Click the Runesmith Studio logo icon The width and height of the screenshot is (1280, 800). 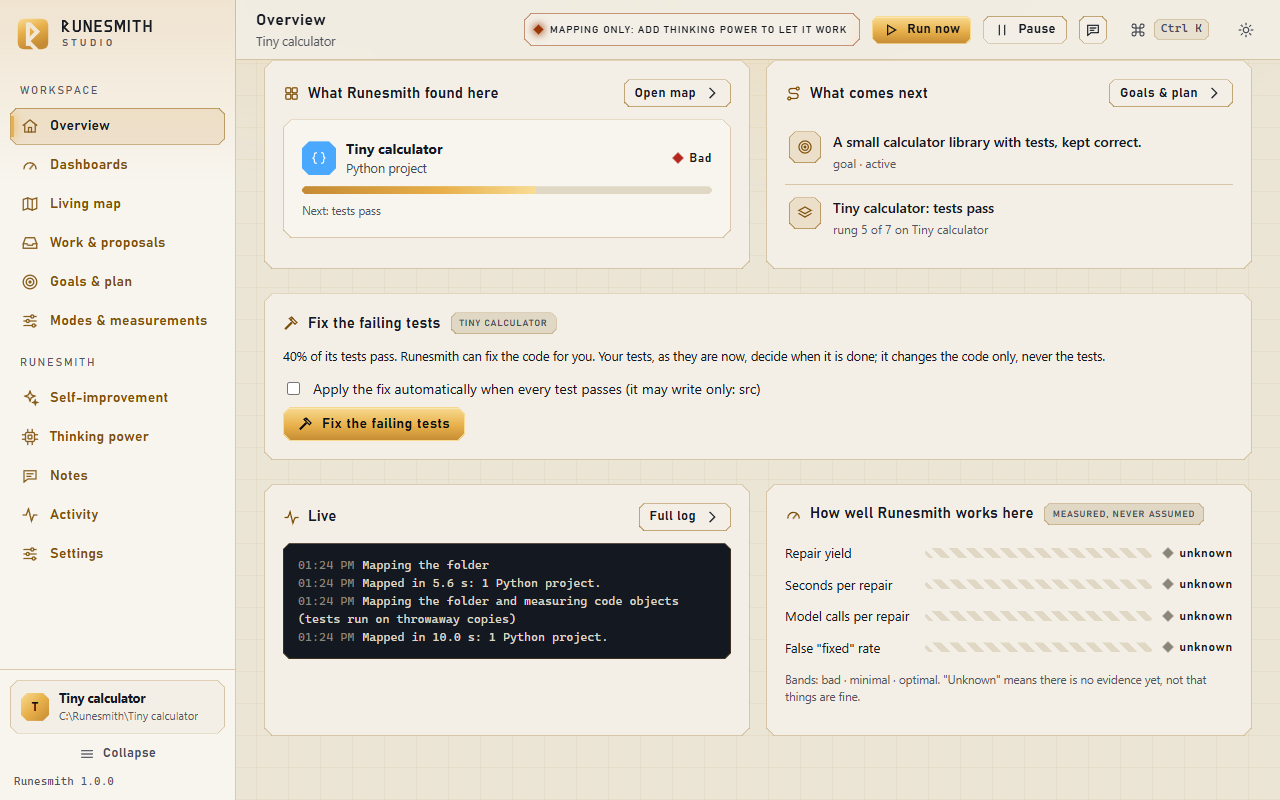[33, 33]
